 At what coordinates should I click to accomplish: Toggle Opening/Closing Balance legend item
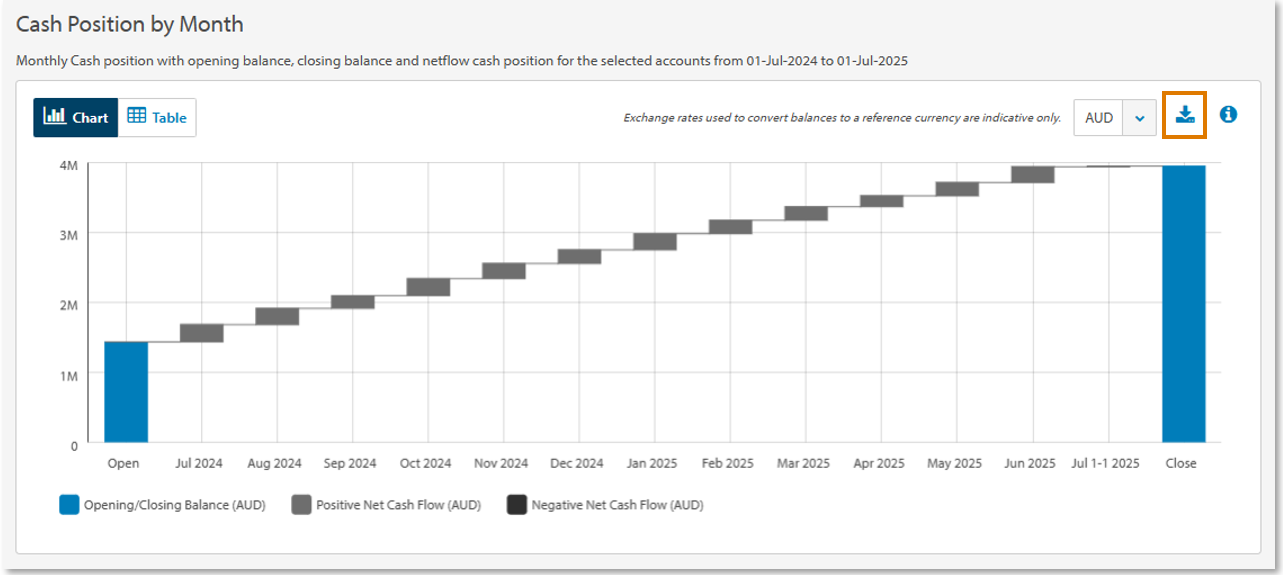click(174, 505)
